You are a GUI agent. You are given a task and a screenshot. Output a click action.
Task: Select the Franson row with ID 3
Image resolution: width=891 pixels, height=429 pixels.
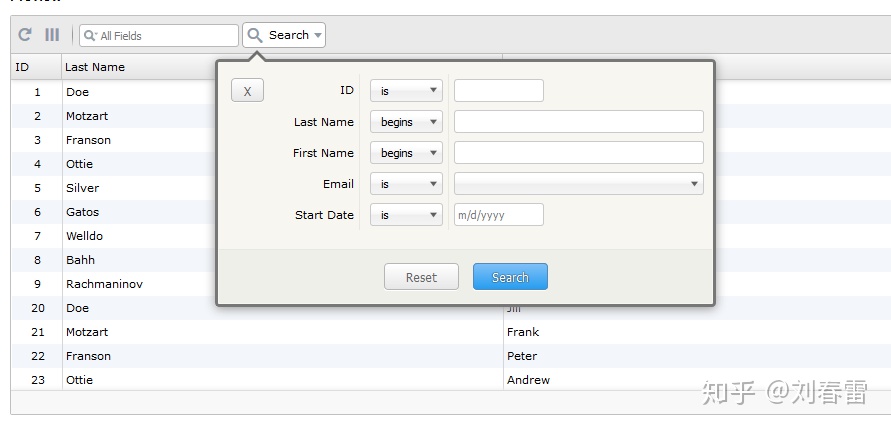(x=114, y=140)
